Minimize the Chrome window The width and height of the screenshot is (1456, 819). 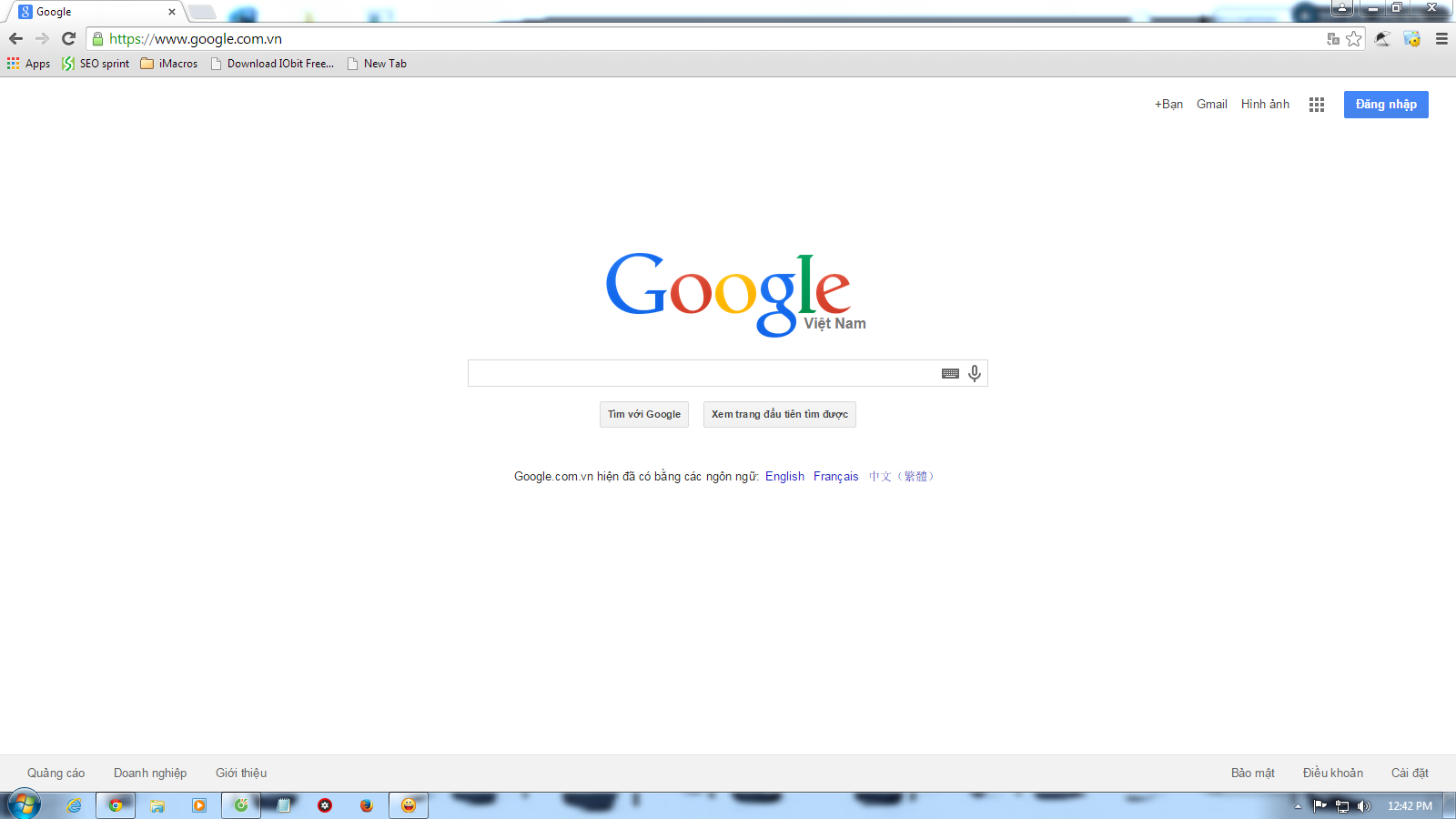[1372, 9]
